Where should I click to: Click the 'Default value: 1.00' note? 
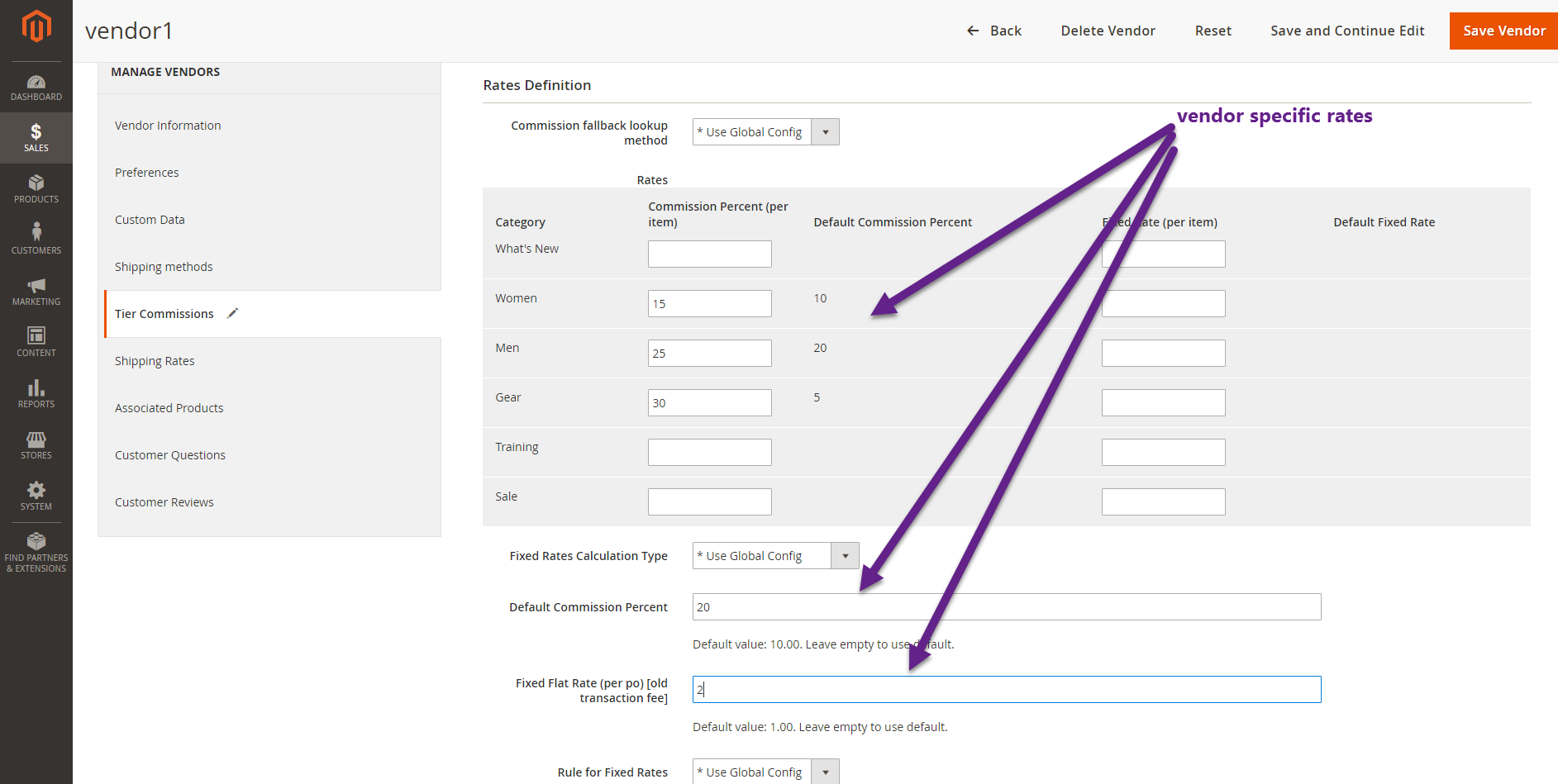820,727
